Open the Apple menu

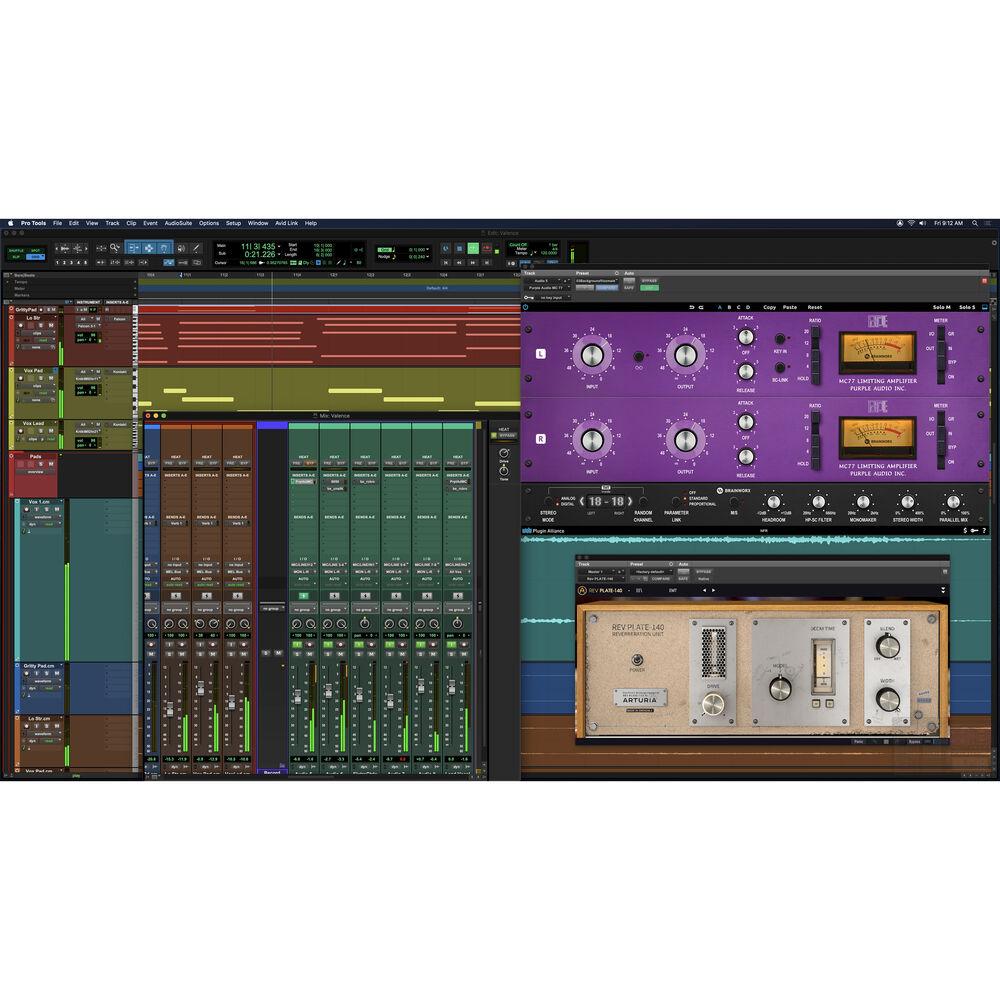(x=10, y=223)
